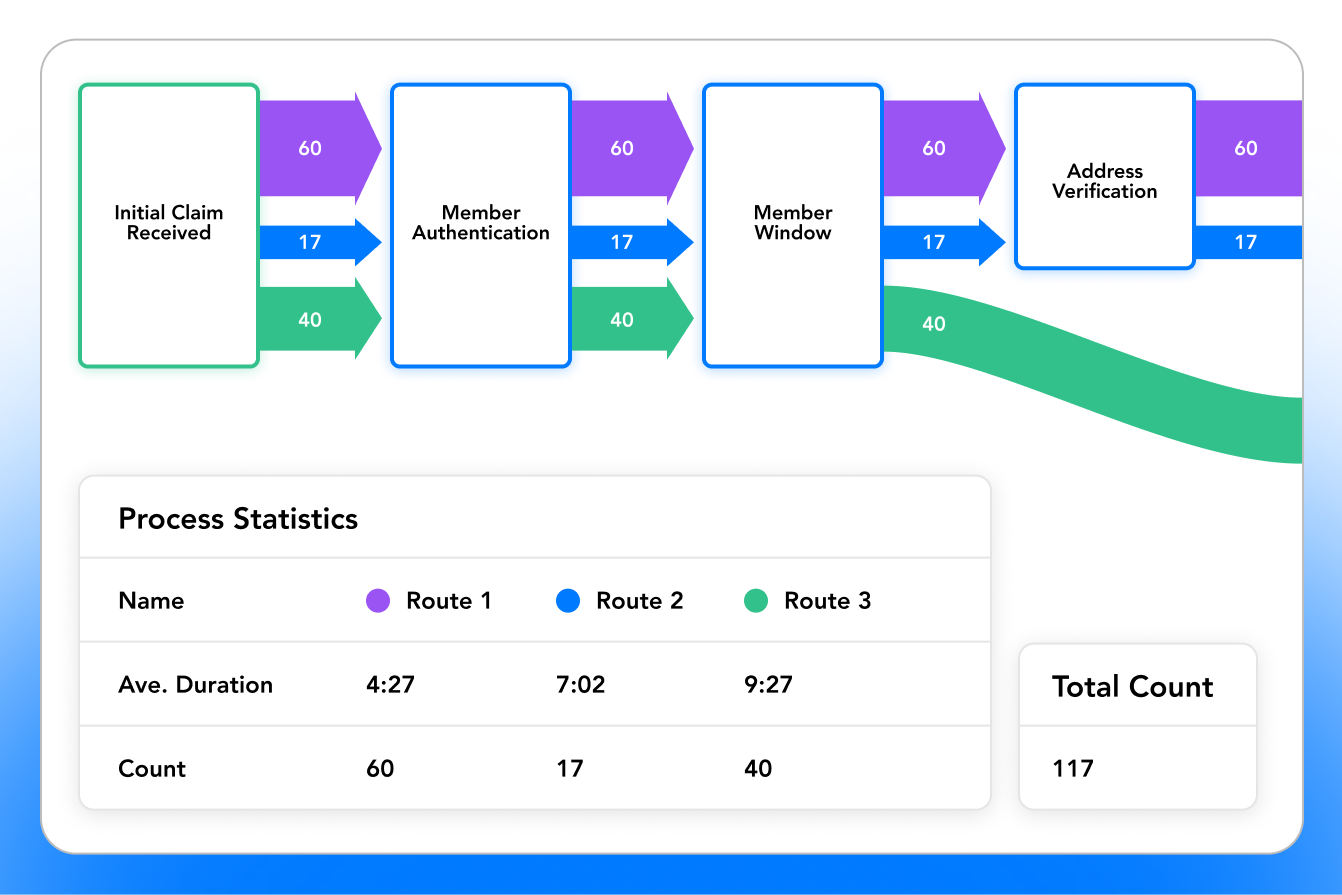Select the Initial Claim Received node
This screenshot has width=1342, height=895.
coord(168,223)
